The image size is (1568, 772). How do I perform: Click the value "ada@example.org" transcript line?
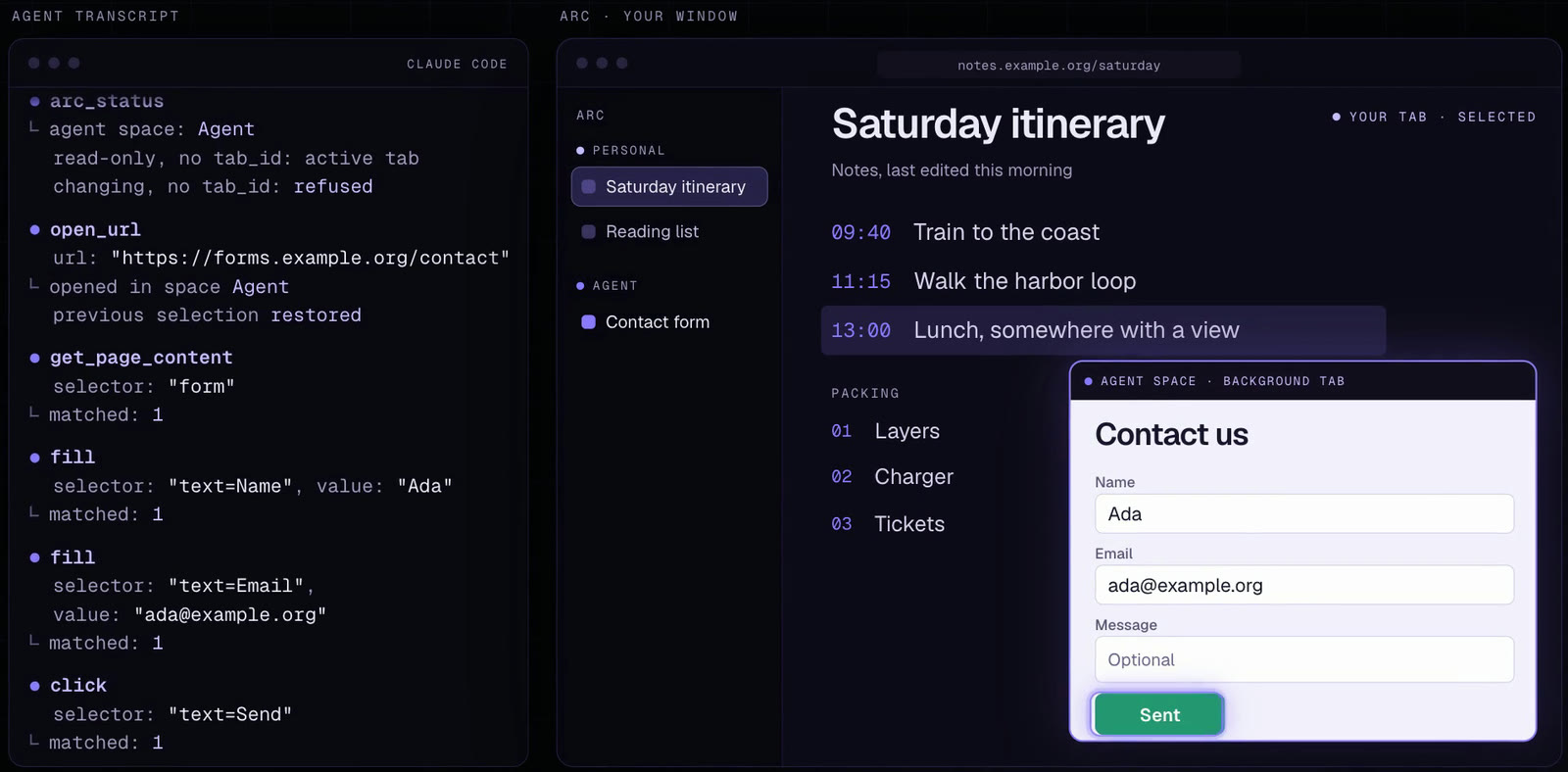(x=189, y=614)
